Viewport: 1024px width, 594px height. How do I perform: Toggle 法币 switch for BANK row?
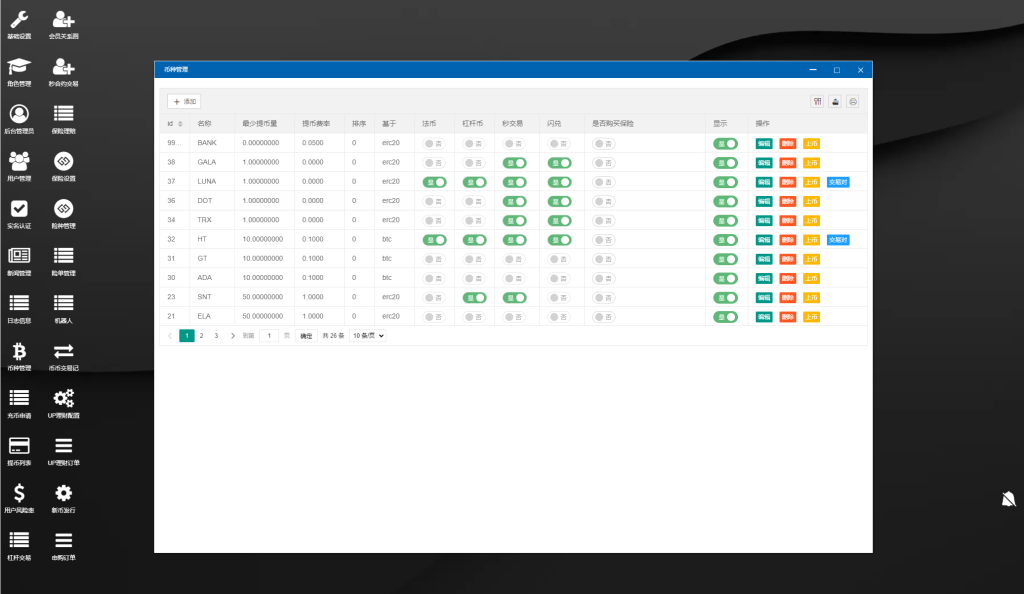[434, 144]
